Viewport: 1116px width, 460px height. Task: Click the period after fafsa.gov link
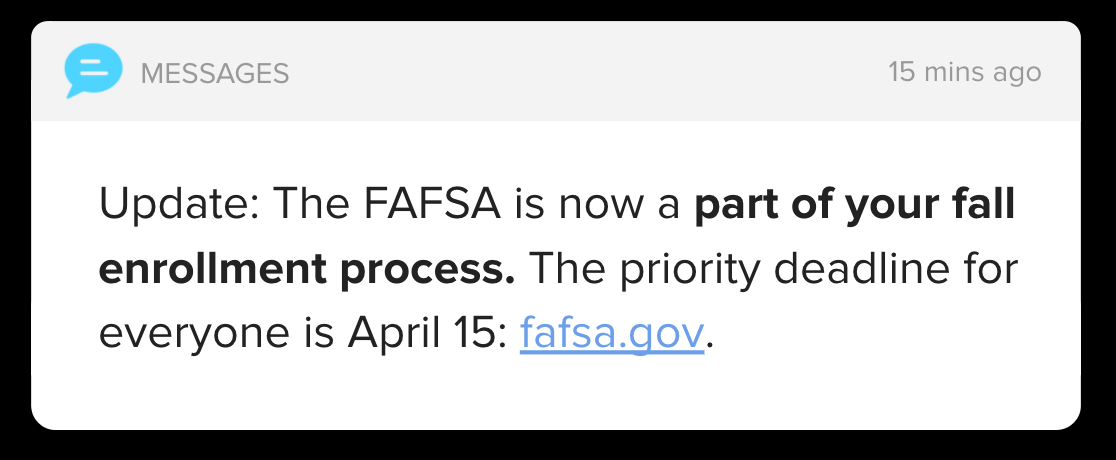(x=710, y=347)
